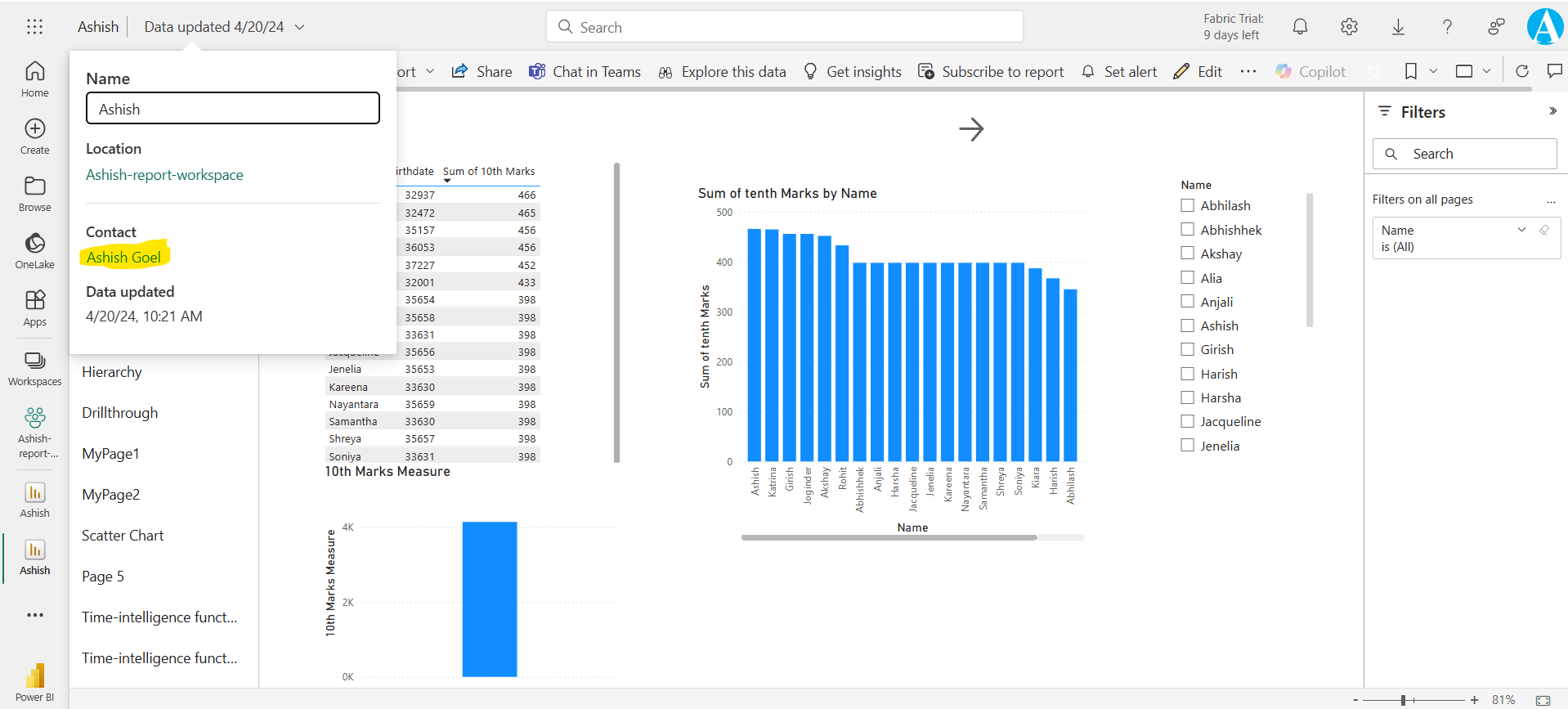The width and height of the screenshot is (1568, 709).
Task: Clear the Name filter eraser icon
Action: click(1544, 230)
